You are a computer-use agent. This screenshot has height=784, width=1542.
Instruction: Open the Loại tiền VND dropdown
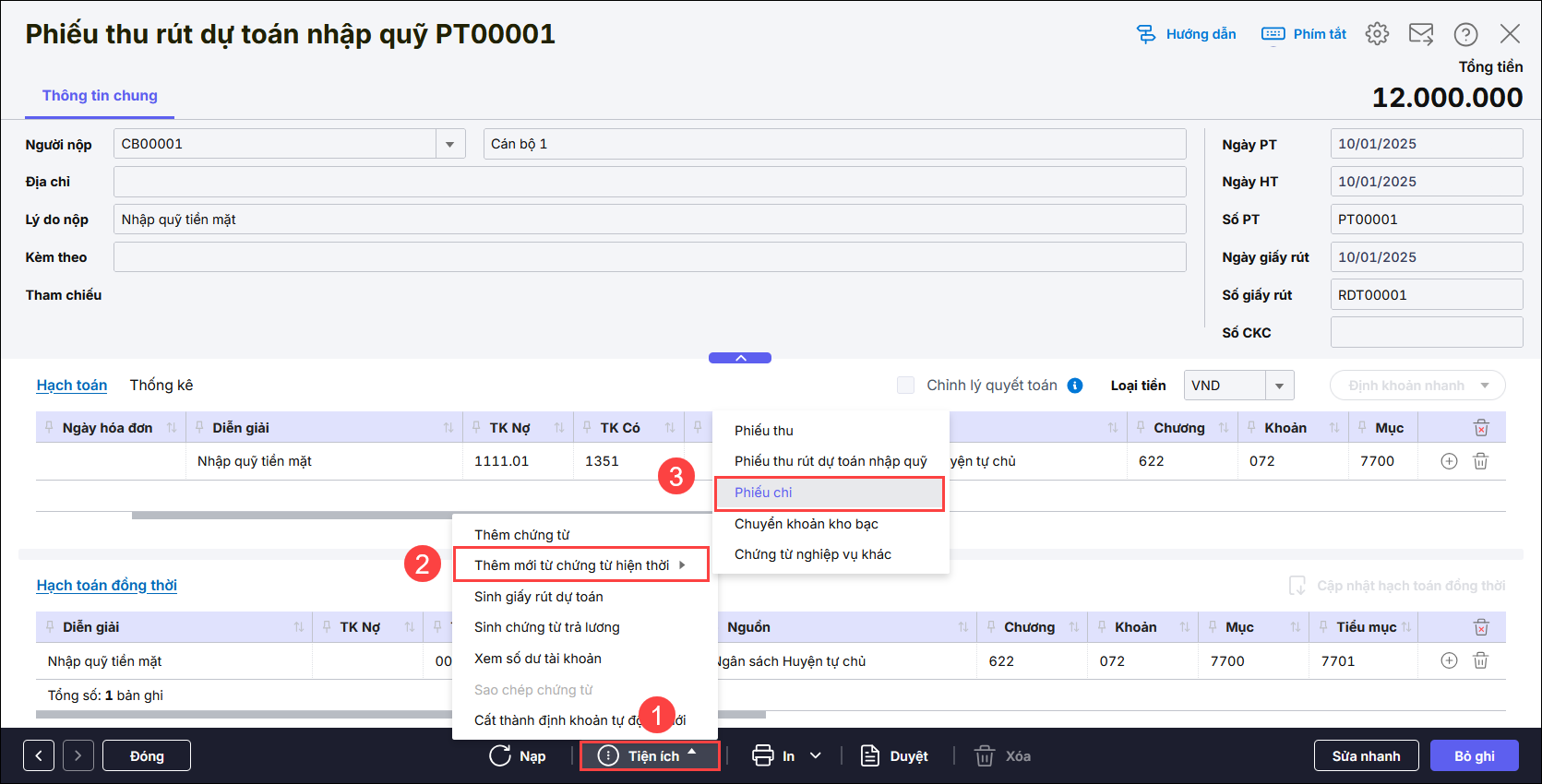coord(1280,386)
